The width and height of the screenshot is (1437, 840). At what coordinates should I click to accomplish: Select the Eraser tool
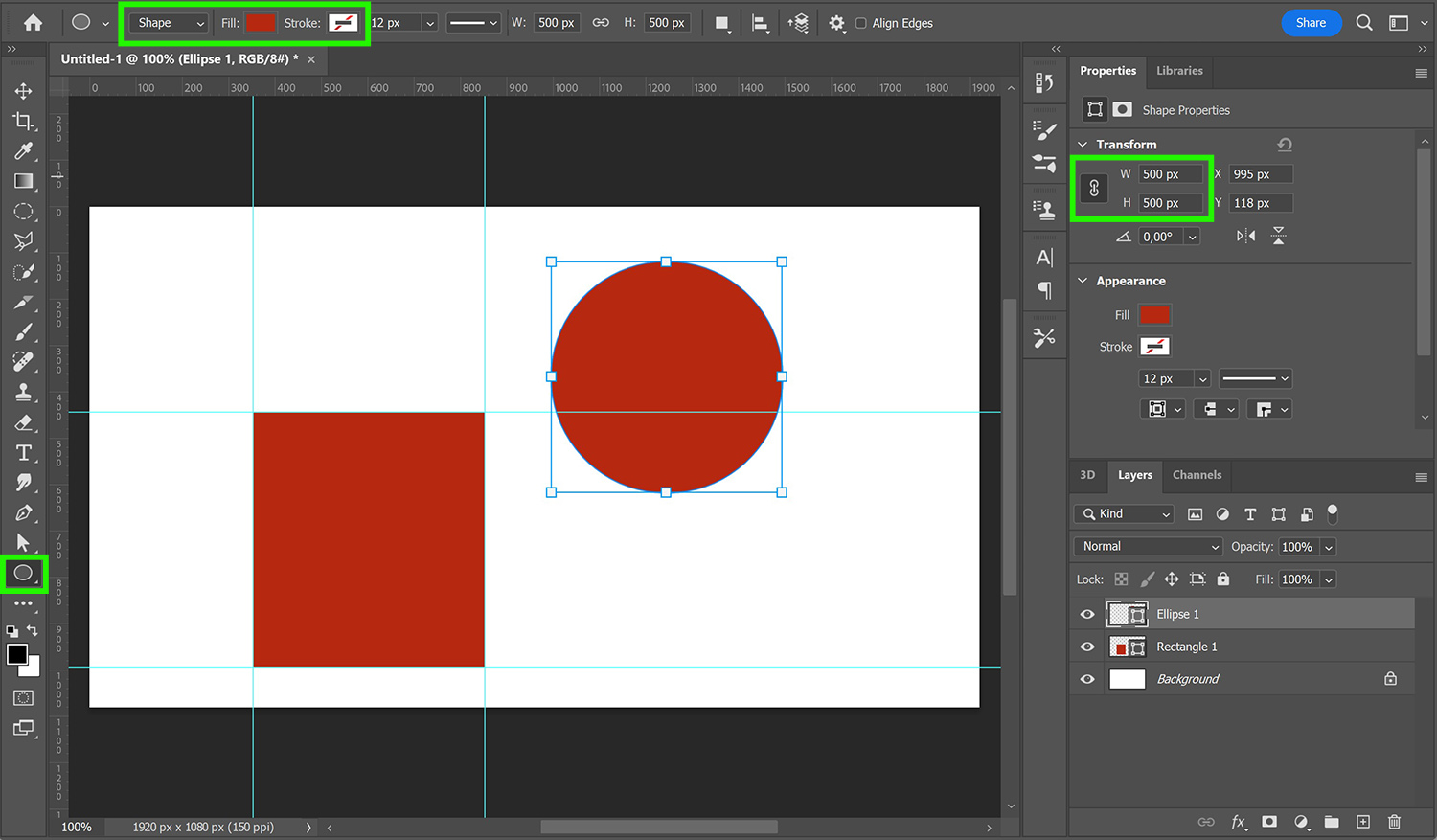point(23,422)
